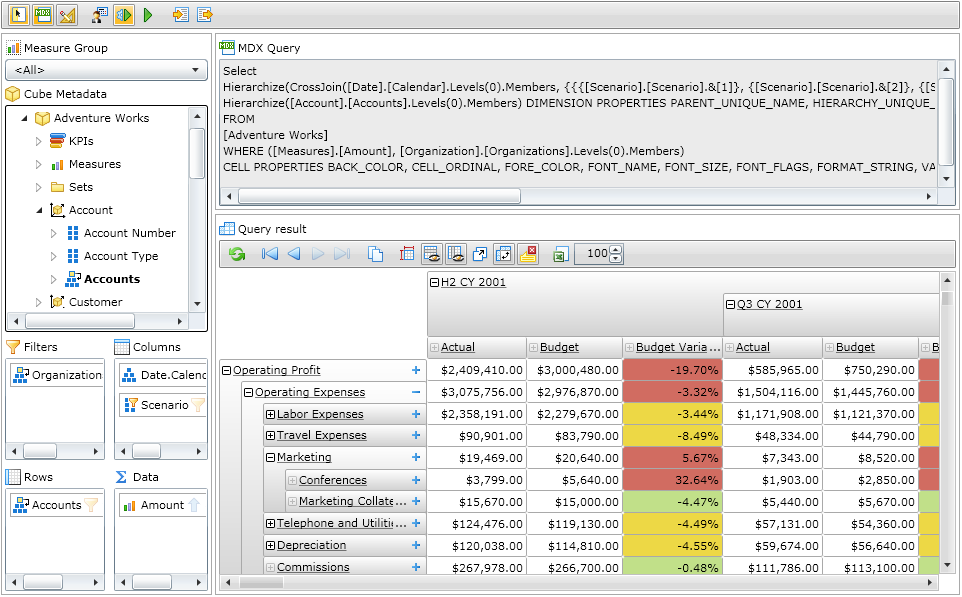This screenshot has height=597, width=962.
Task: Collapse the Operating Expenses row
Action: point(248,393)
